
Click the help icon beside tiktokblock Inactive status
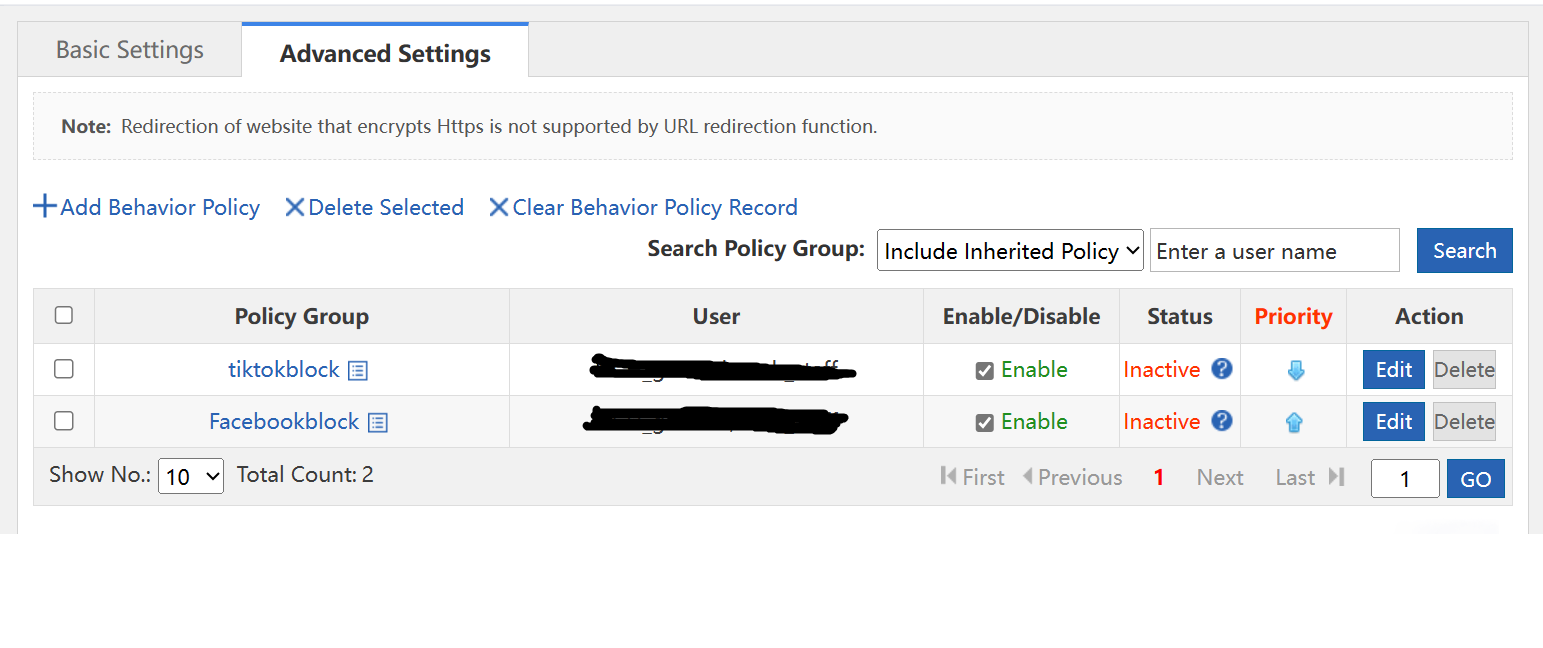(1221, 369)
